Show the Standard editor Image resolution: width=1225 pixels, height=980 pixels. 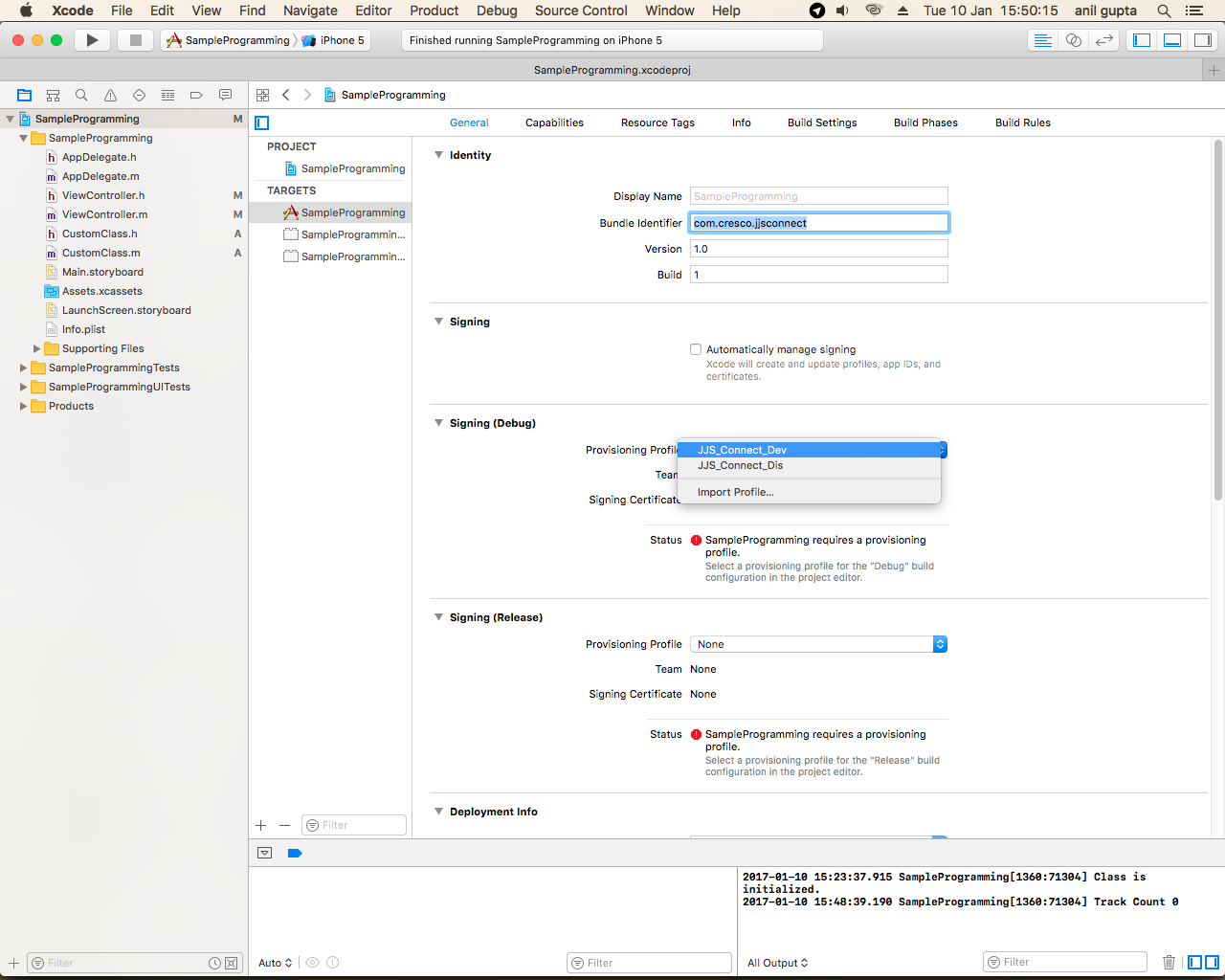click(1043, 40)
